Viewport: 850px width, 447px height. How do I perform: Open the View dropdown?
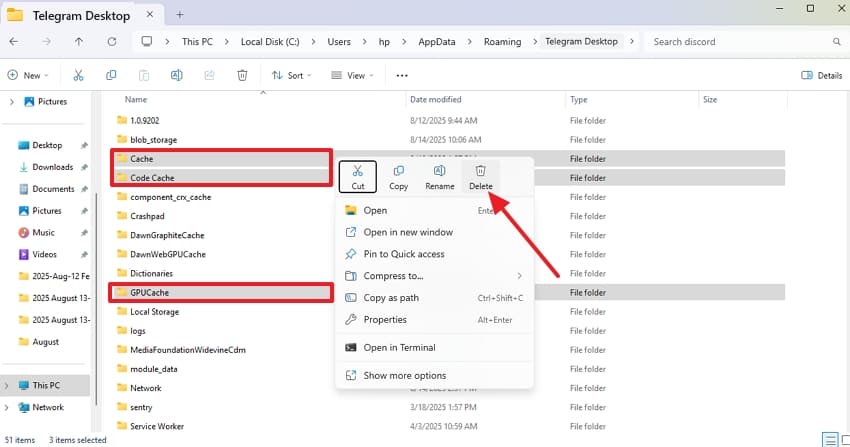pos(352,75)
